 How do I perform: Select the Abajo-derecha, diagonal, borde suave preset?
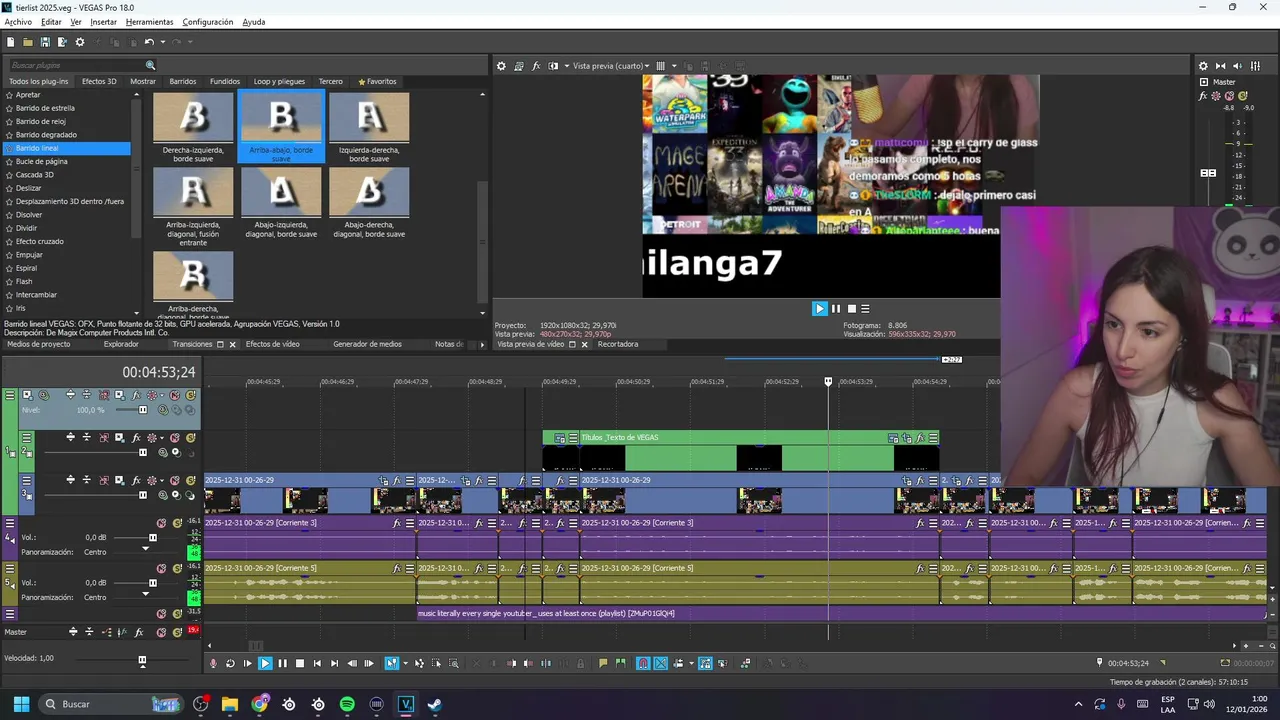[369, 203]
